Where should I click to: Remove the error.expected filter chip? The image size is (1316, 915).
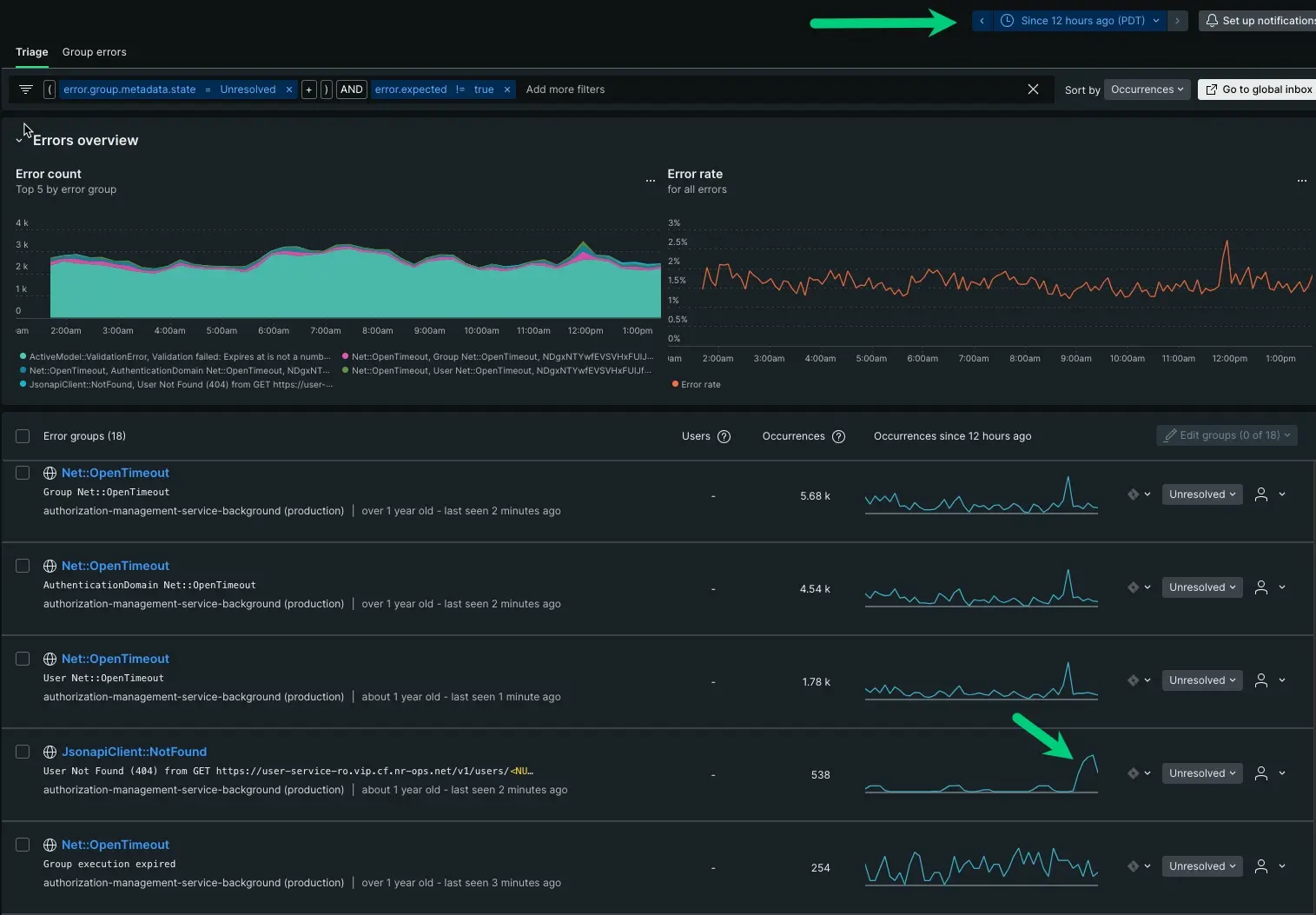pyautogui.click(x=507, y=90)
